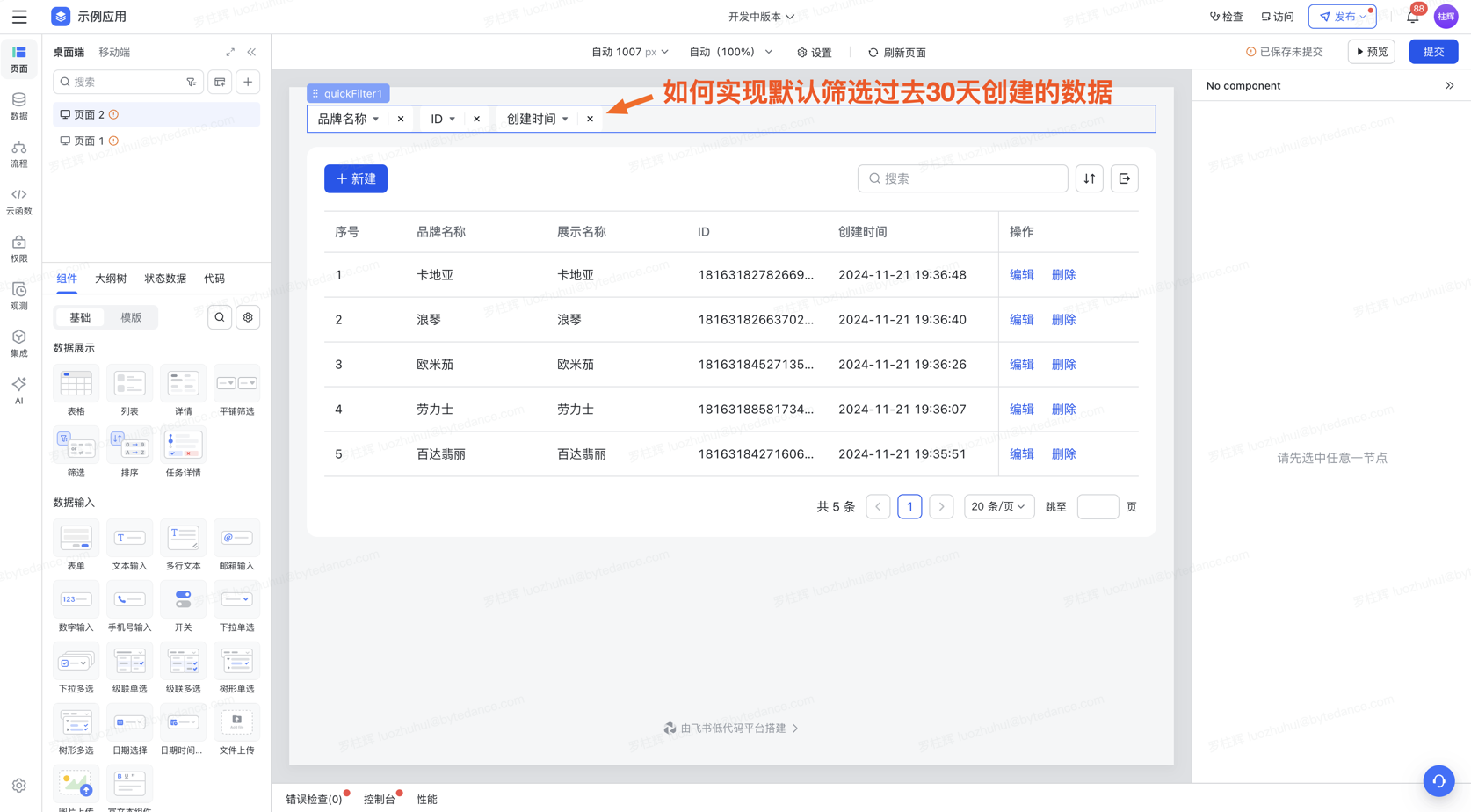Open the 流程 section in left sidebar
Image resolution: width=1471 pixels, height=812 pixels.
coord(19,154)
